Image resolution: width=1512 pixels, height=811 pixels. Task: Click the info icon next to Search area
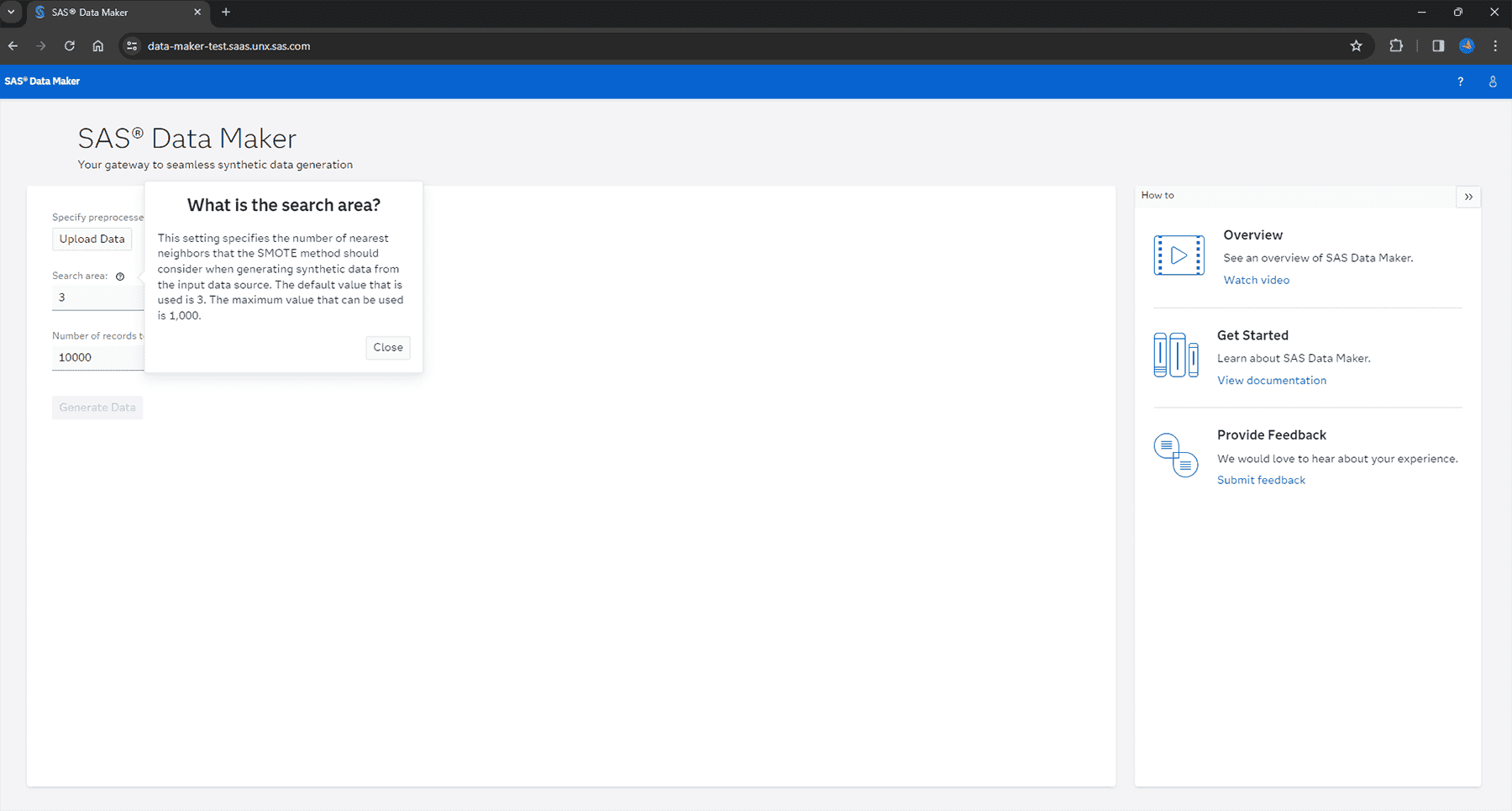pos(120,276)
